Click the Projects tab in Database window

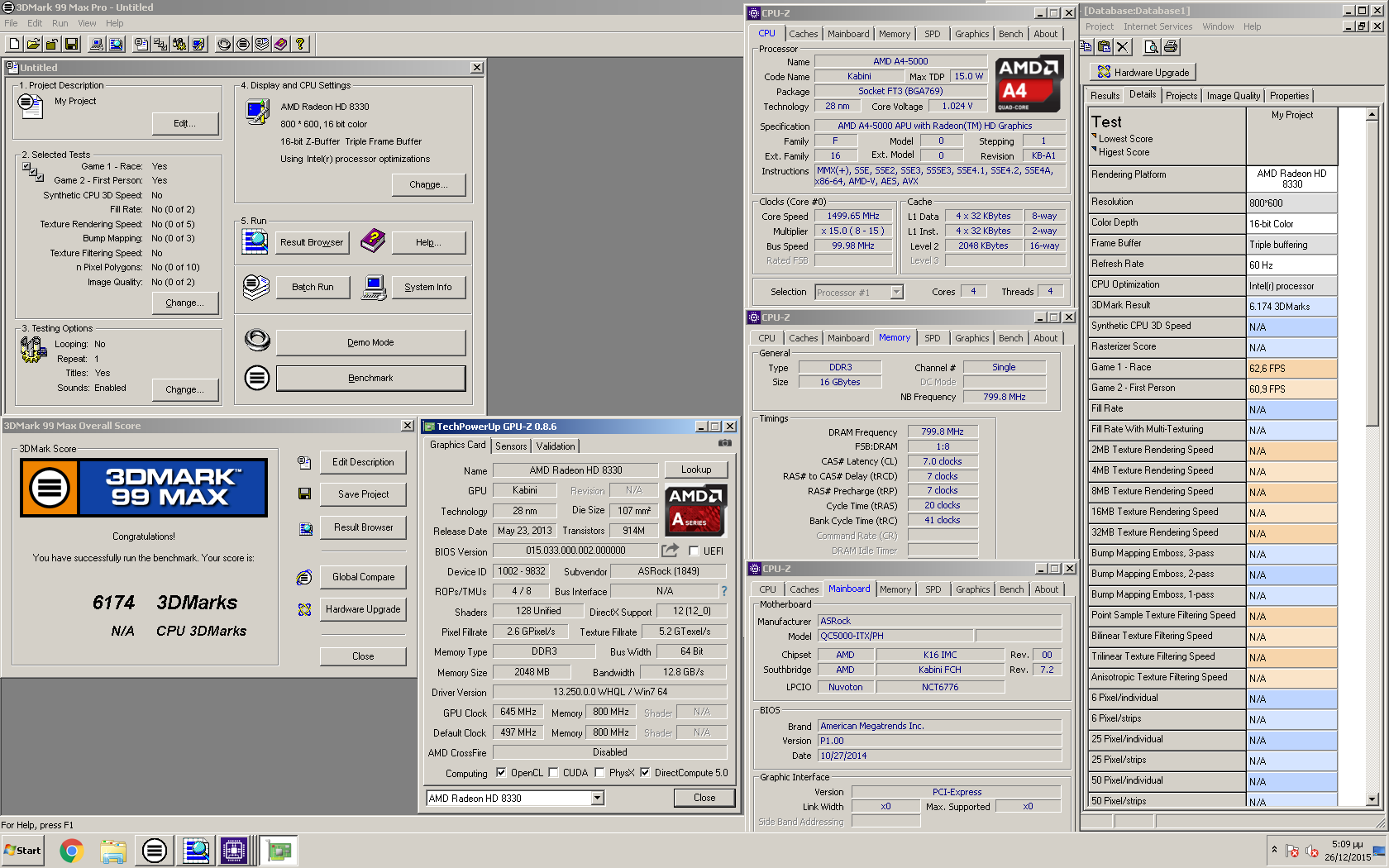tap(1181, 96)
